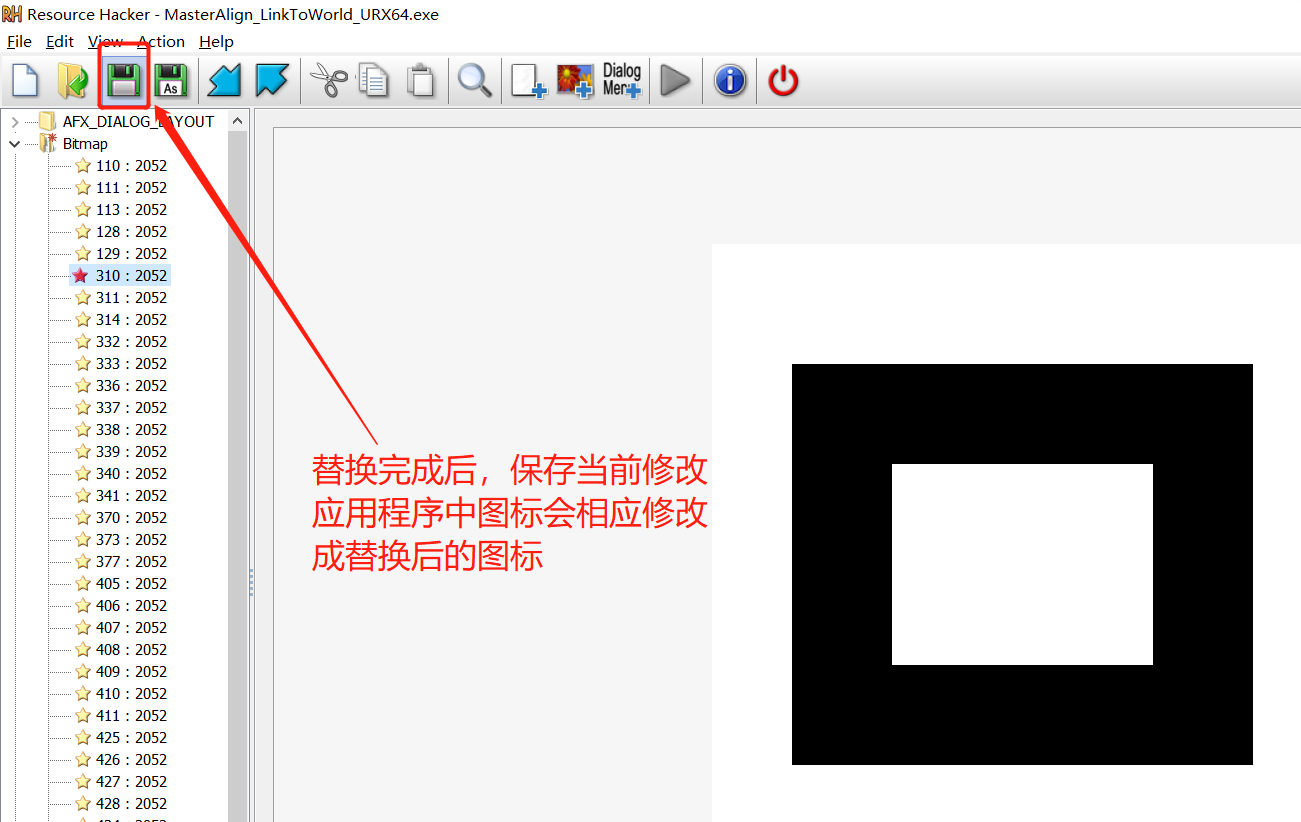Save changes with the green floppy icon
1301x822 pixels.
[123, 81]
